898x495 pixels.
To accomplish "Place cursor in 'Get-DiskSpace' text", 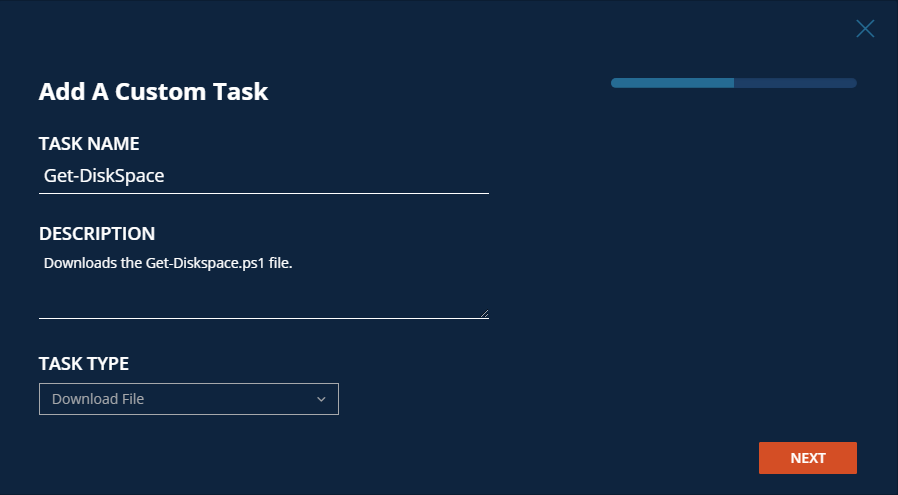I will [x=104, y=175].
